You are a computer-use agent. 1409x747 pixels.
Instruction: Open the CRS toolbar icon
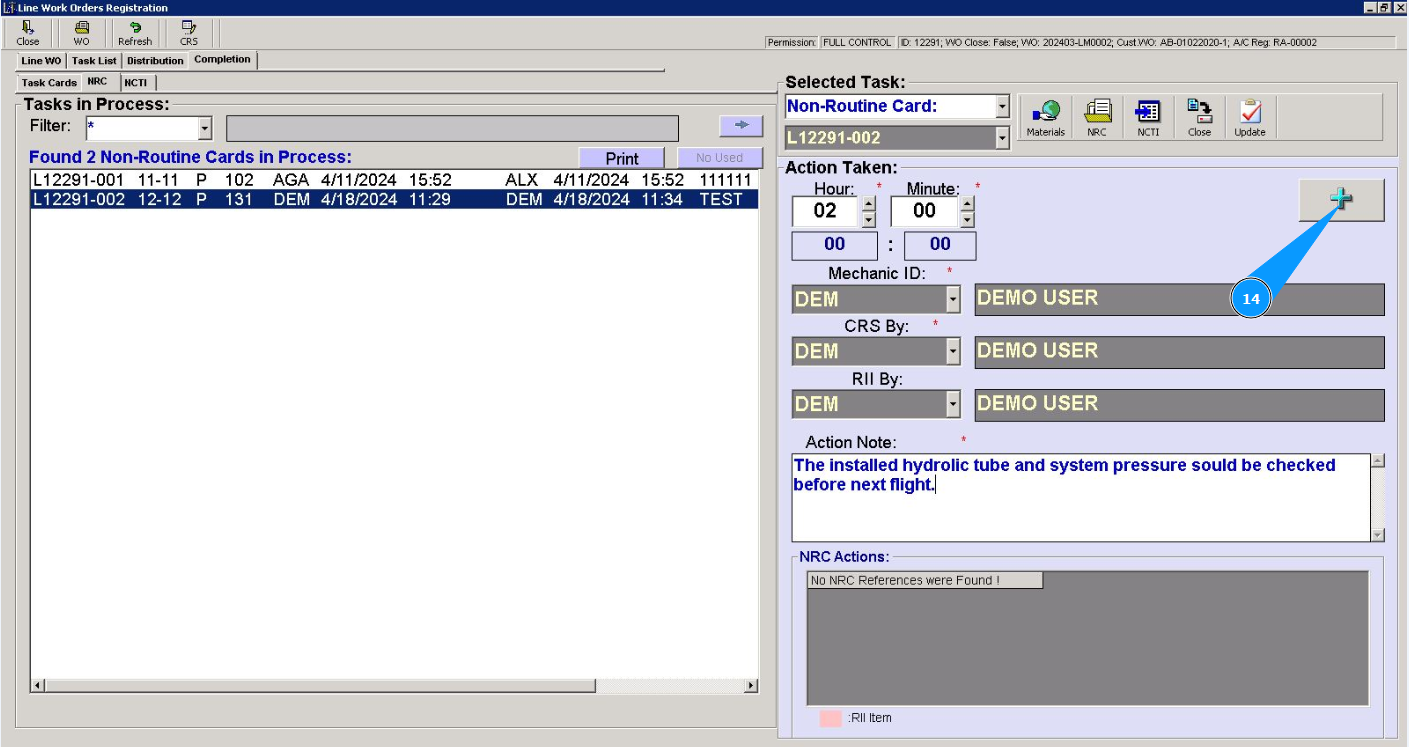[189, 33]
